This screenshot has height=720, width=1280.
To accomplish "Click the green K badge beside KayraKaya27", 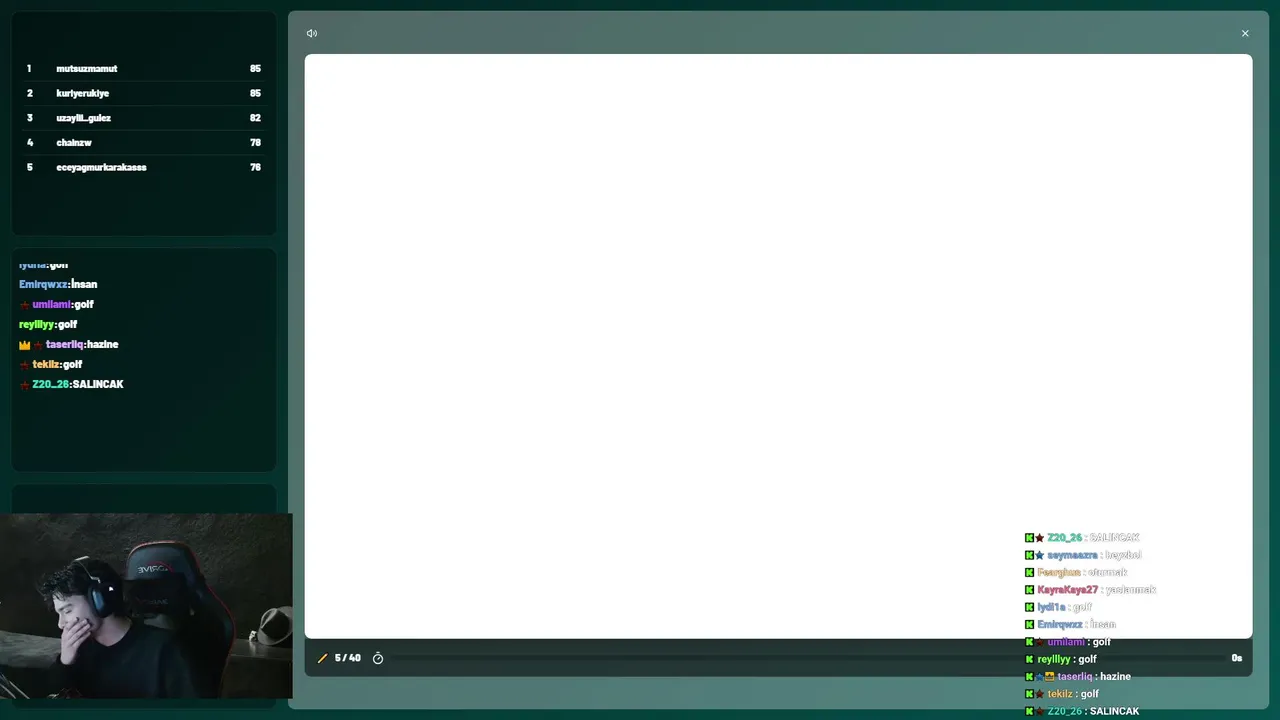I will pyautogui.click(x=1029, y=590).
